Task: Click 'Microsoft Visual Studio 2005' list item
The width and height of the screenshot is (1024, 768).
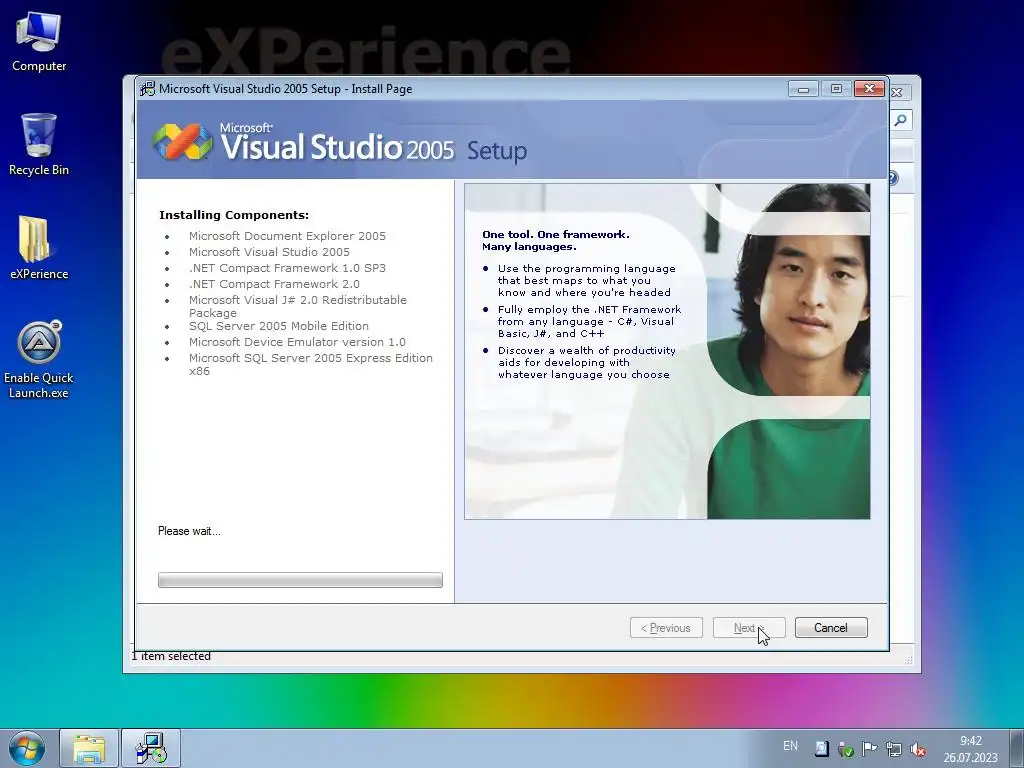Action: pos(269,252)
